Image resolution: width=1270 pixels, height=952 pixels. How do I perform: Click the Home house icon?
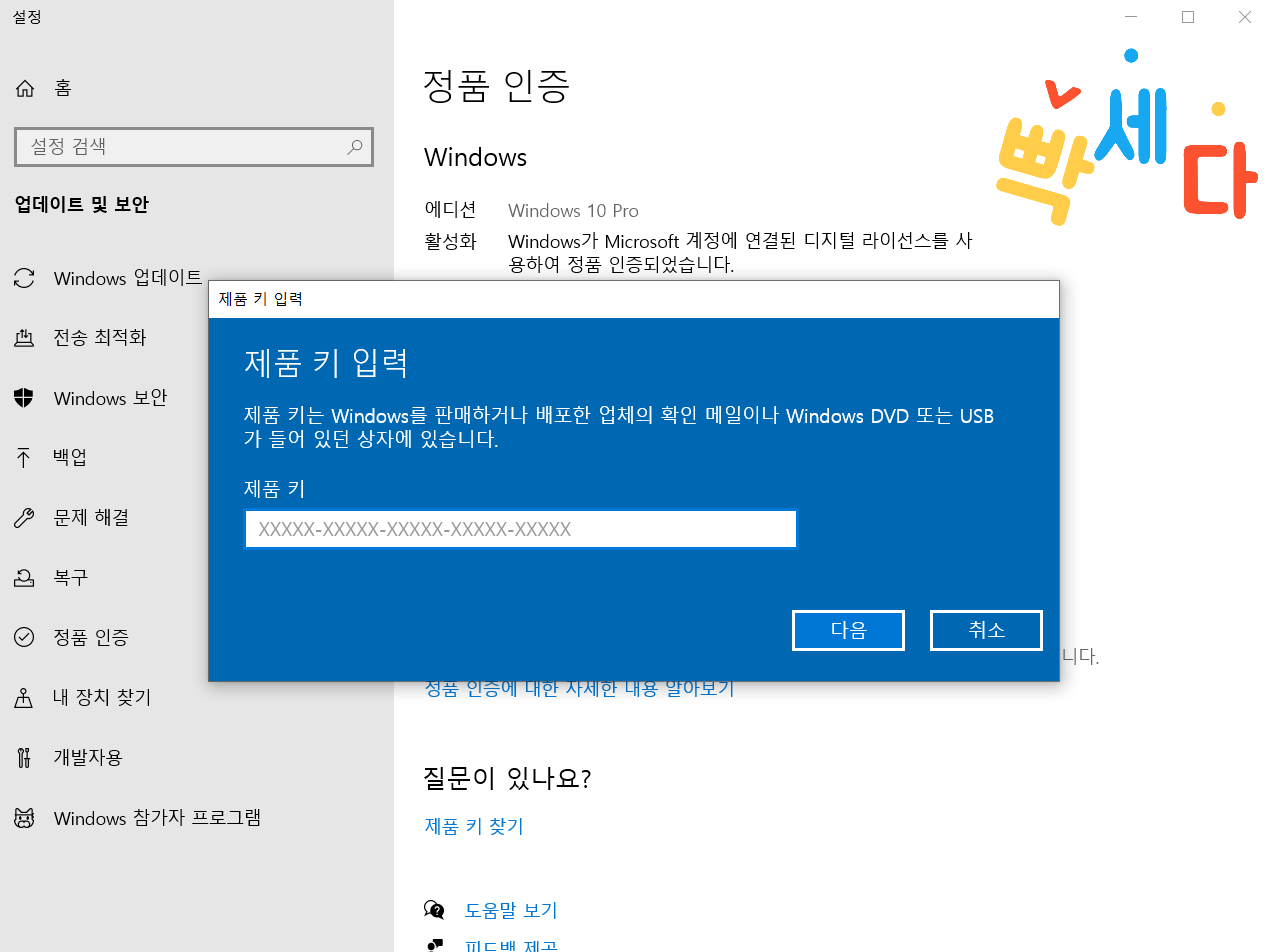tap(25, 88)
